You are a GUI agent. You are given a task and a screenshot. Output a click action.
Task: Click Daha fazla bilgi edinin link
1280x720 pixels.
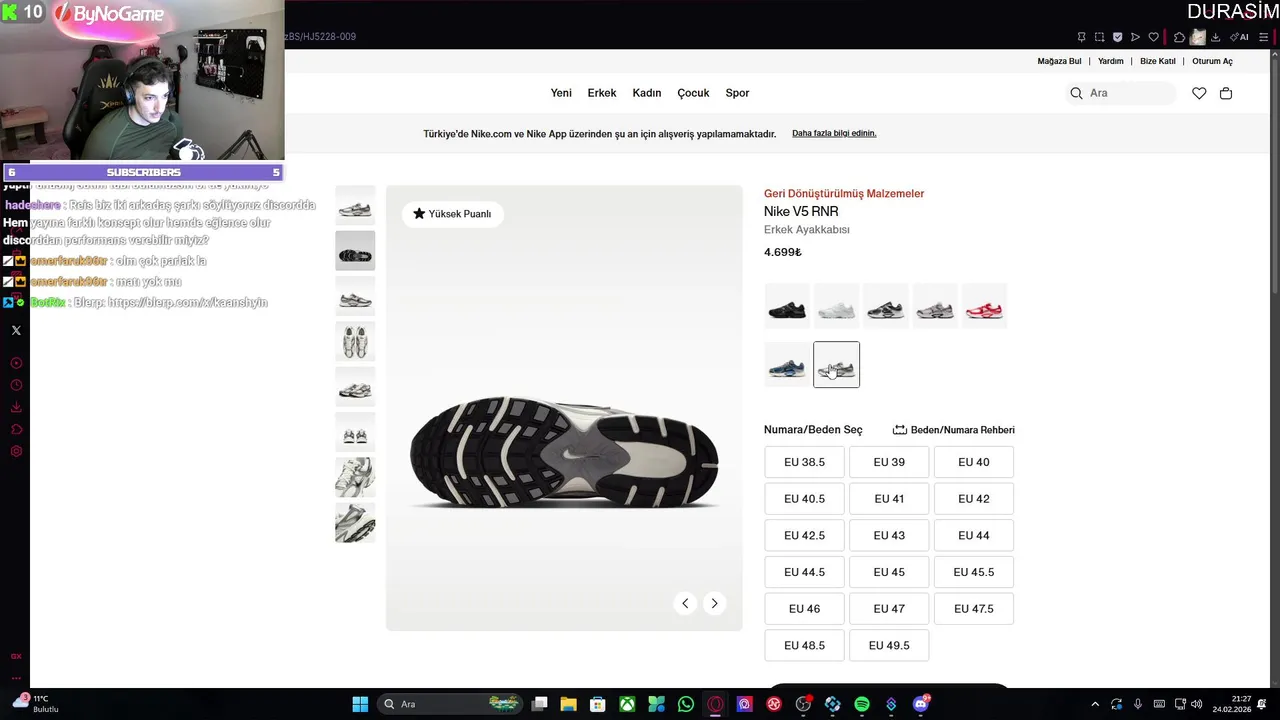[834, 133]
